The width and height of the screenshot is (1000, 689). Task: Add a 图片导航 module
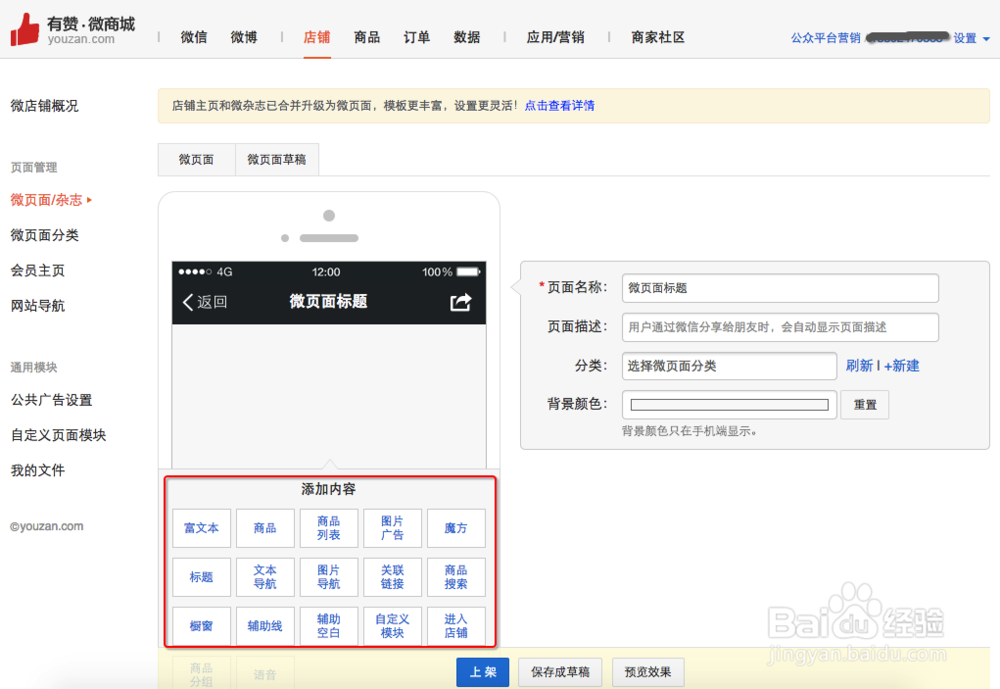pos(329,577)
